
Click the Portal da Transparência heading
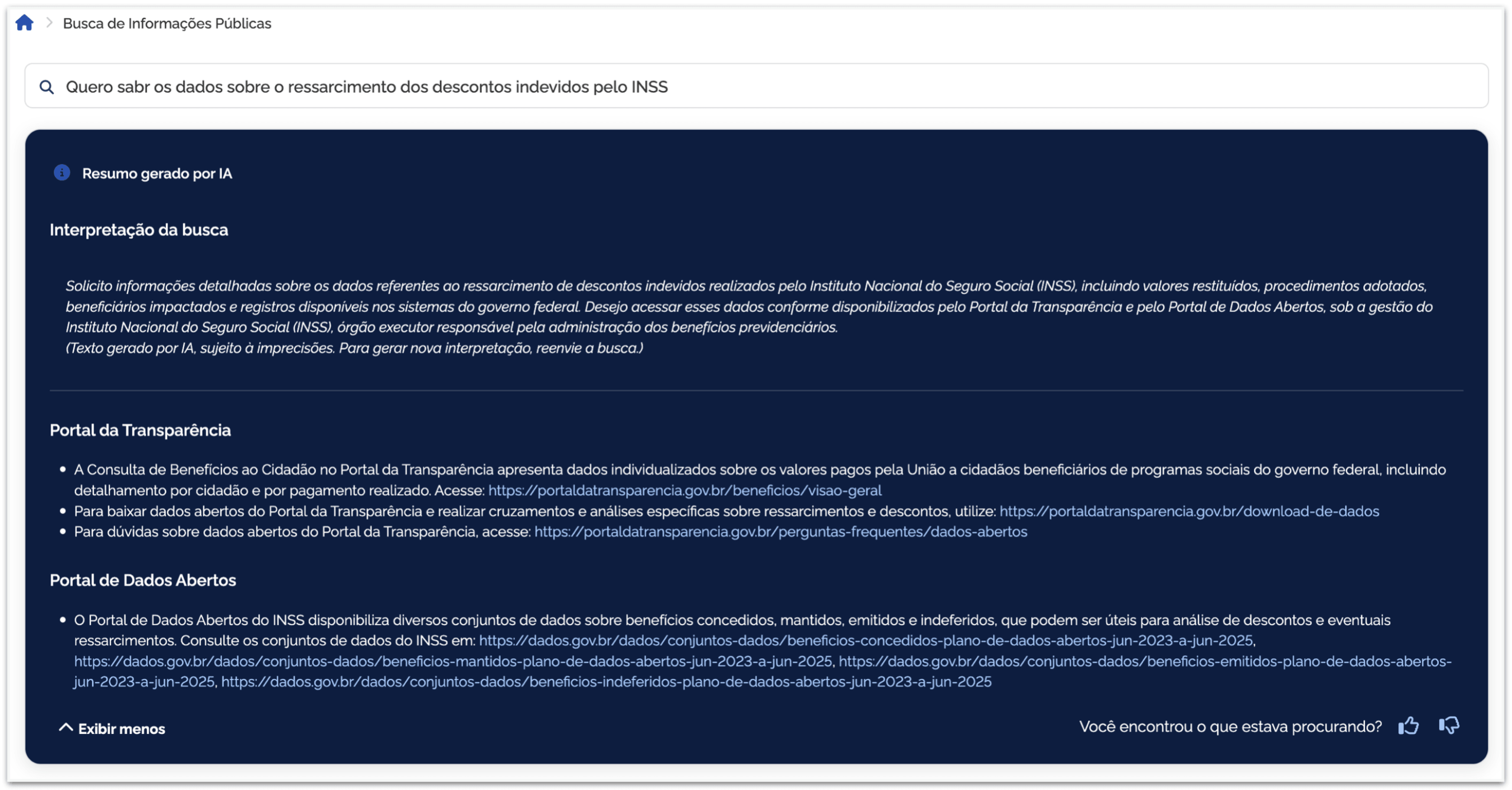(x=140, y=430)
